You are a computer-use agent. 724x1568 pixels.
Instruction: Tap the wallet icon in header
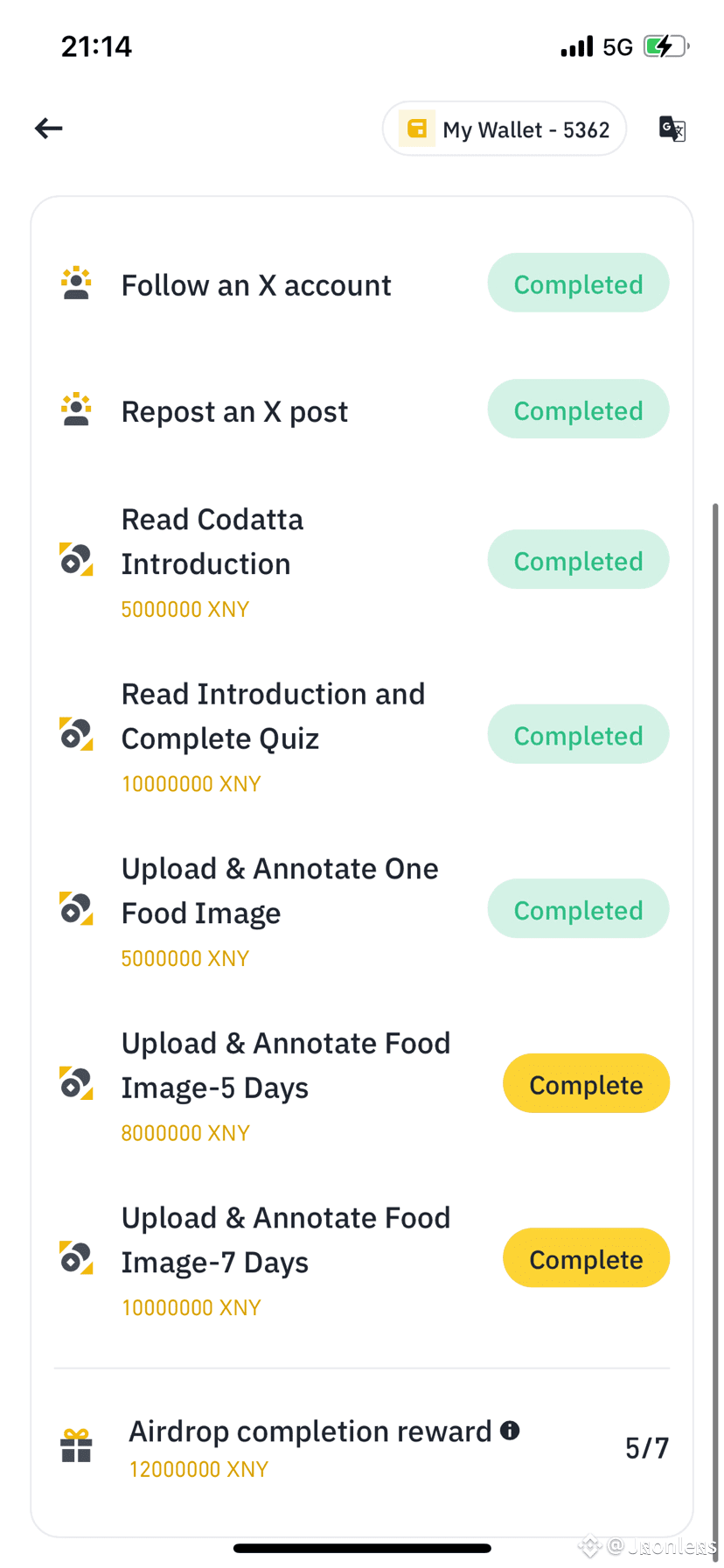click(x=417, y=129)
